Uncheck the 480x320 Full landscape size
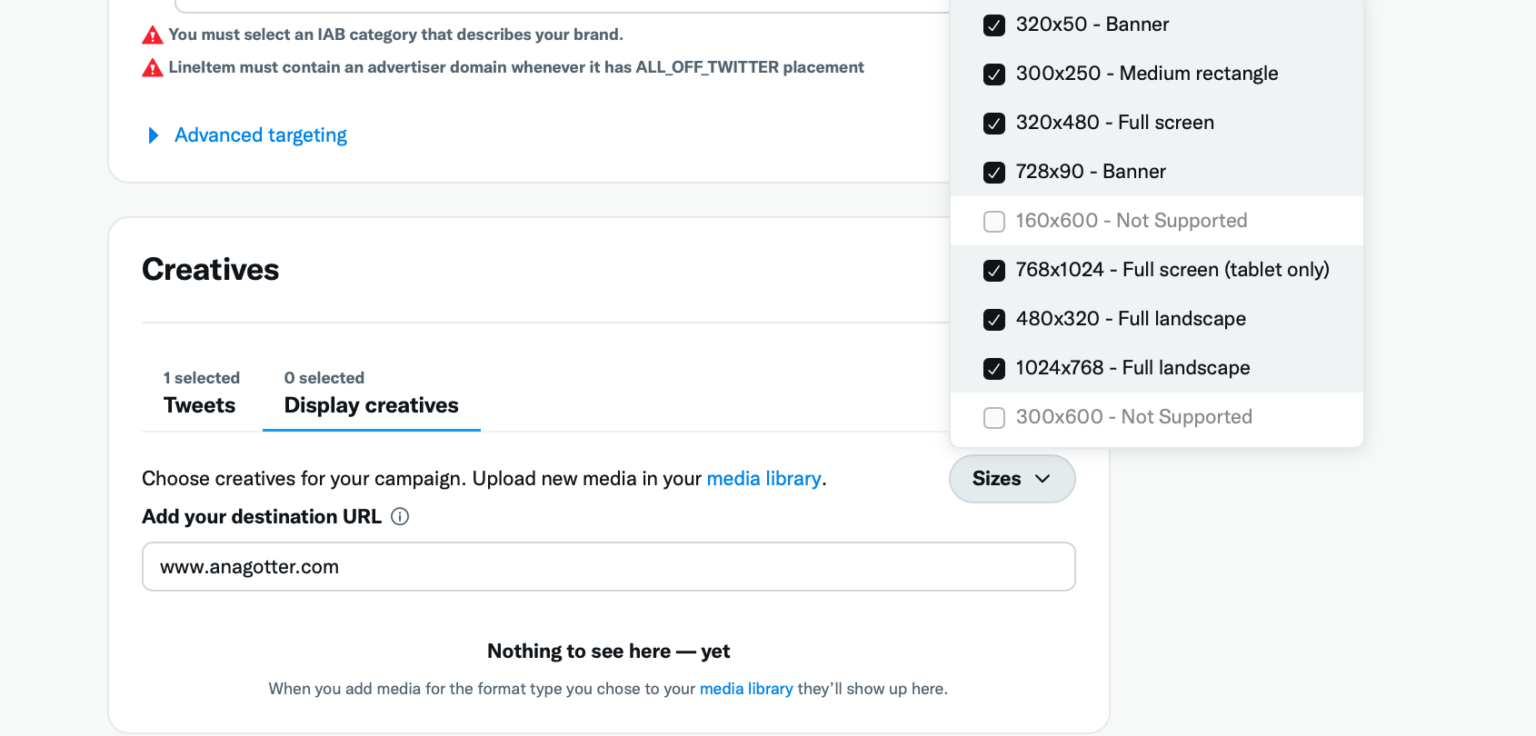This screenshot has width=1536, height=736. point(994,319)
